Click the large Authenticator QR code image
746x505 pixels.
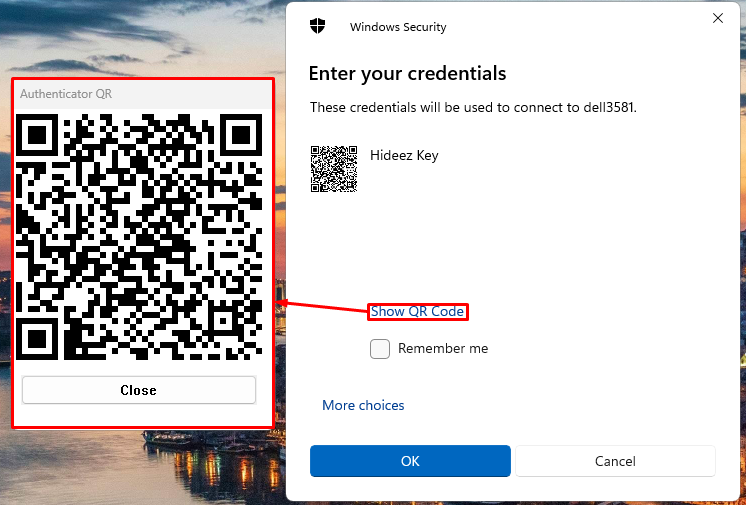point(140,237)
